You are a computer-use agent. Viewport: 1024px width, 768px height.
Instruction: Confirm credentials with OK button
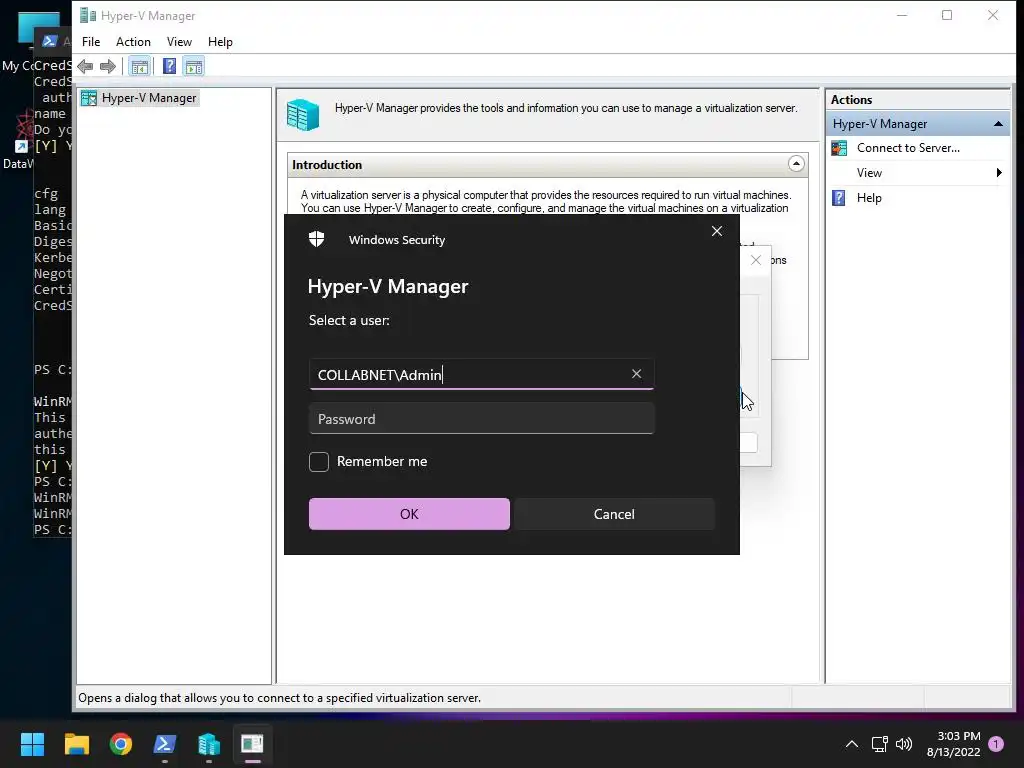pos(409,514)
